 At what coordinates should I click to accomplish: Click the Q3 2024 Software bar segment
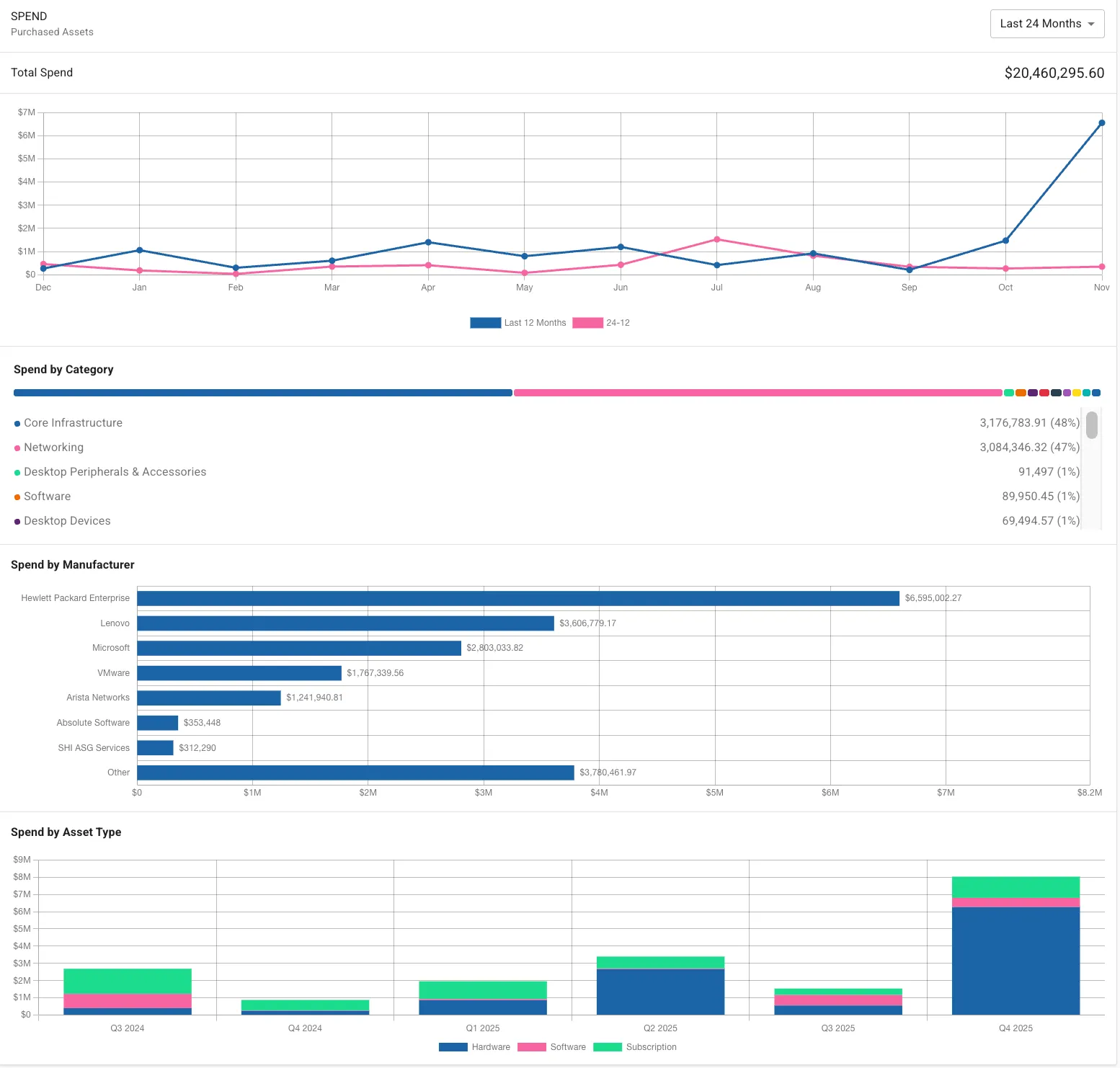point(128,1001)
